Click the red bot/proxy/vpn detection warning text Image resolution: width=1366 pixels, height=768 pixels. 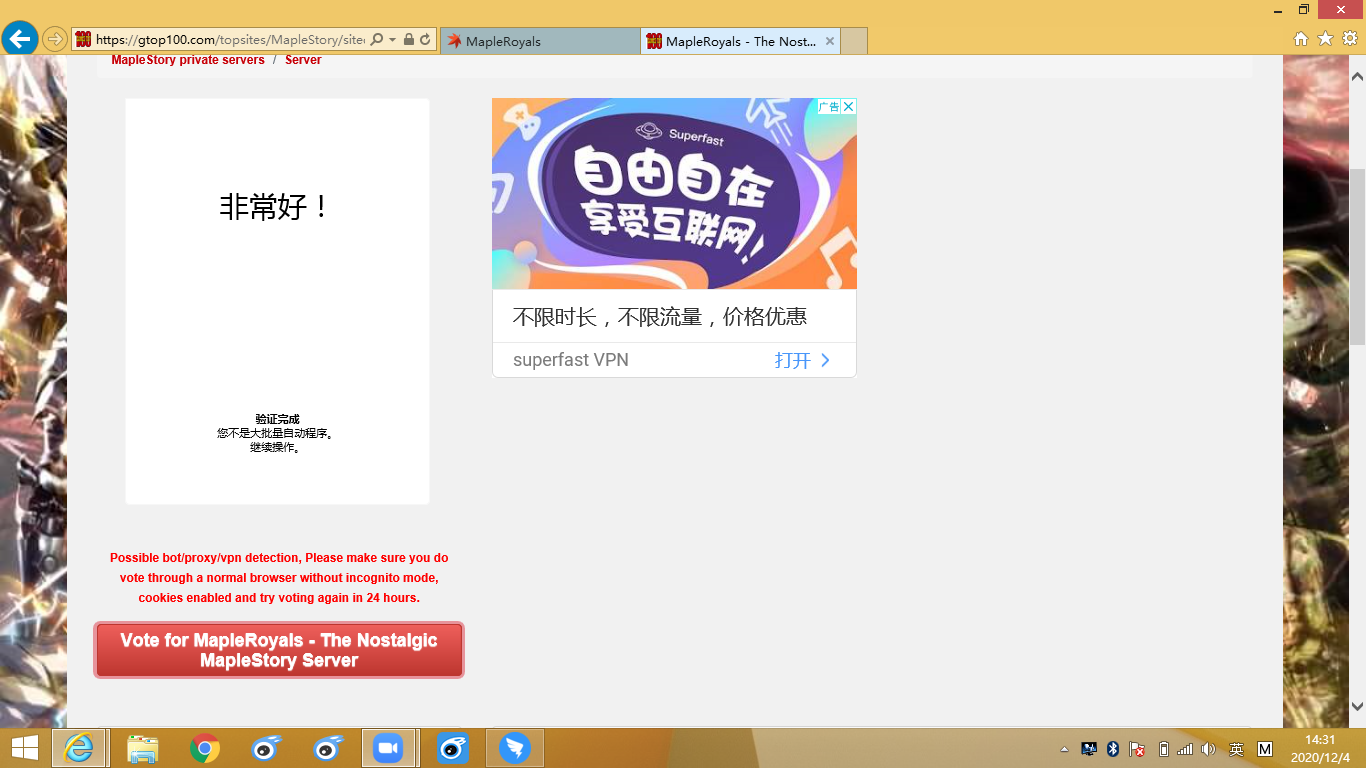[x=279, y=578]
